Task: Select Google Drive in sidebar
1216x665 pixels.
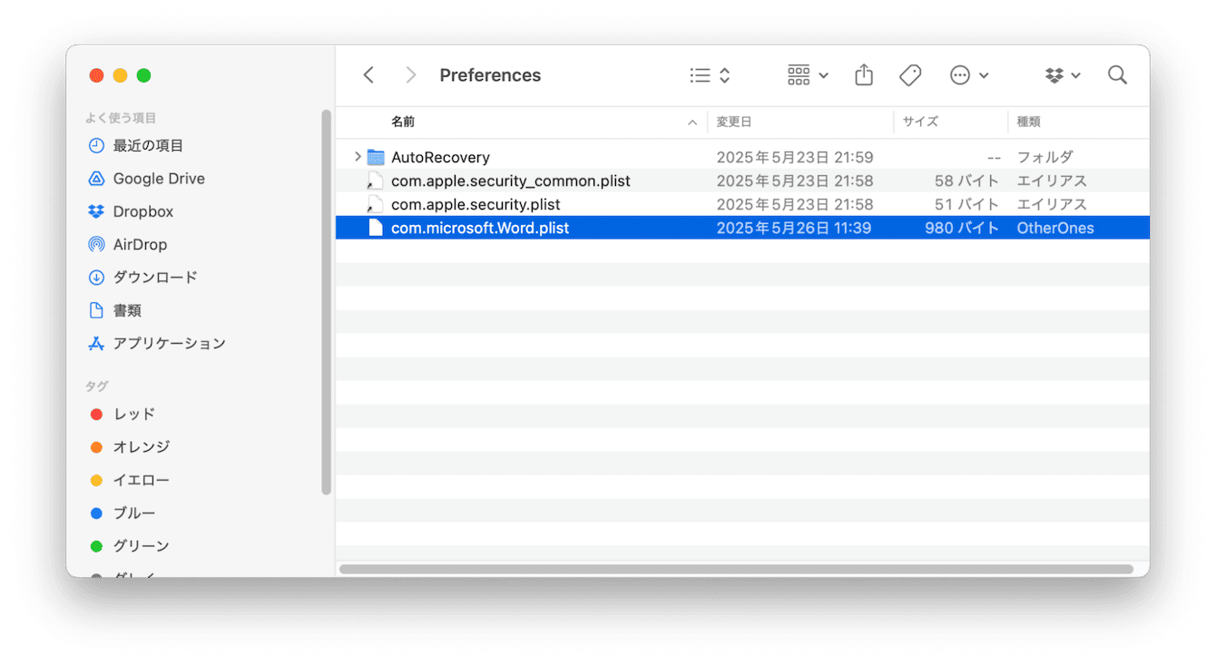Action: click(158, 178)
